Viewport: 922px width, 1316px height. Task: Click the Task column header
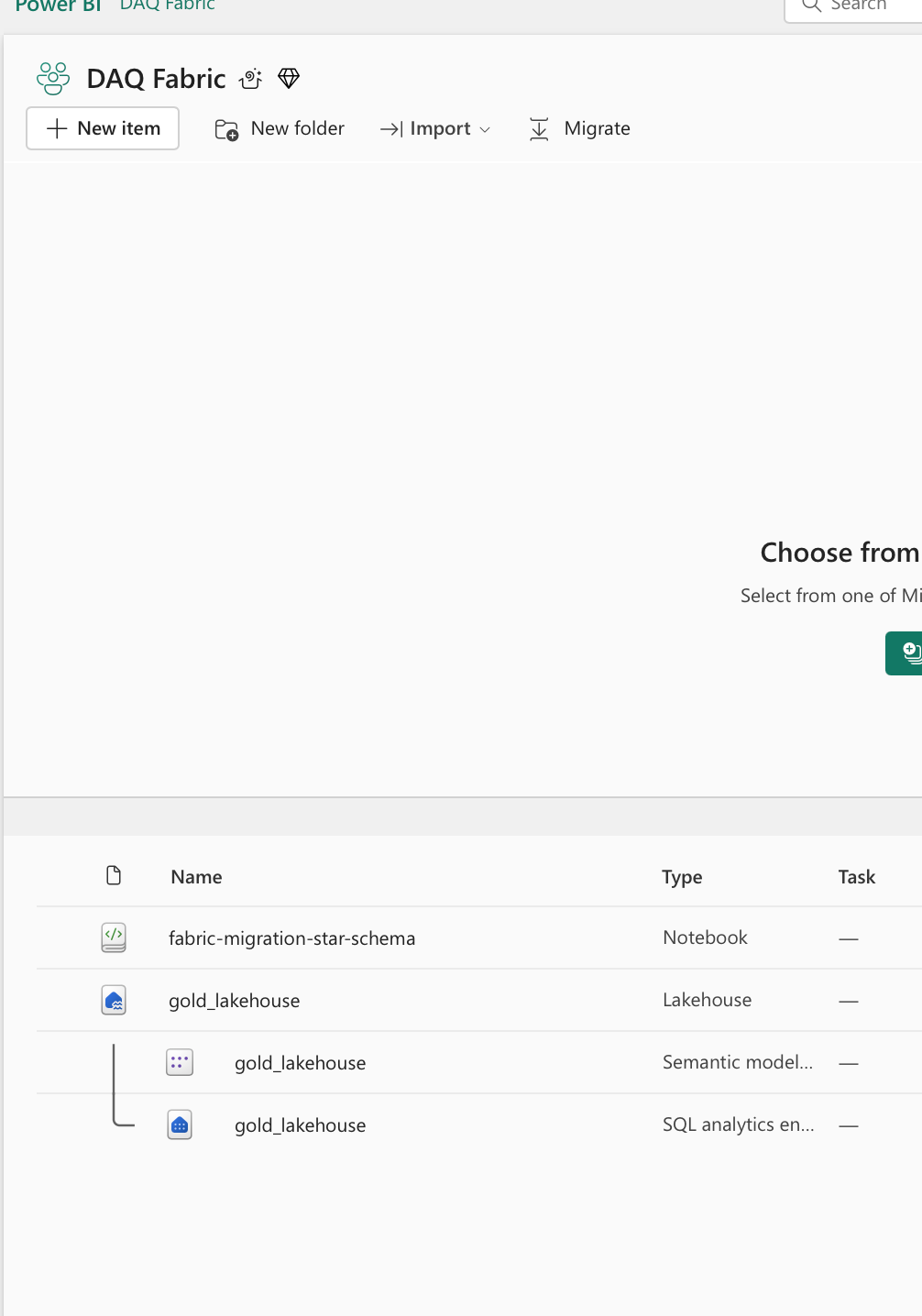[x=857, y=877]
